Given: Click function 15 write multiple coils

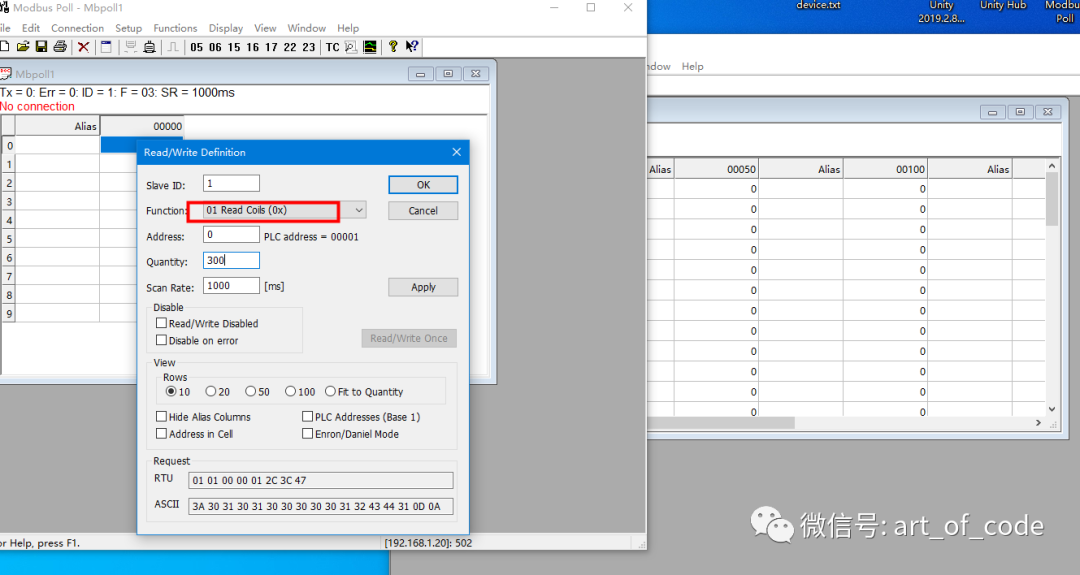Looking at the screenshot, I should point(234,47).
